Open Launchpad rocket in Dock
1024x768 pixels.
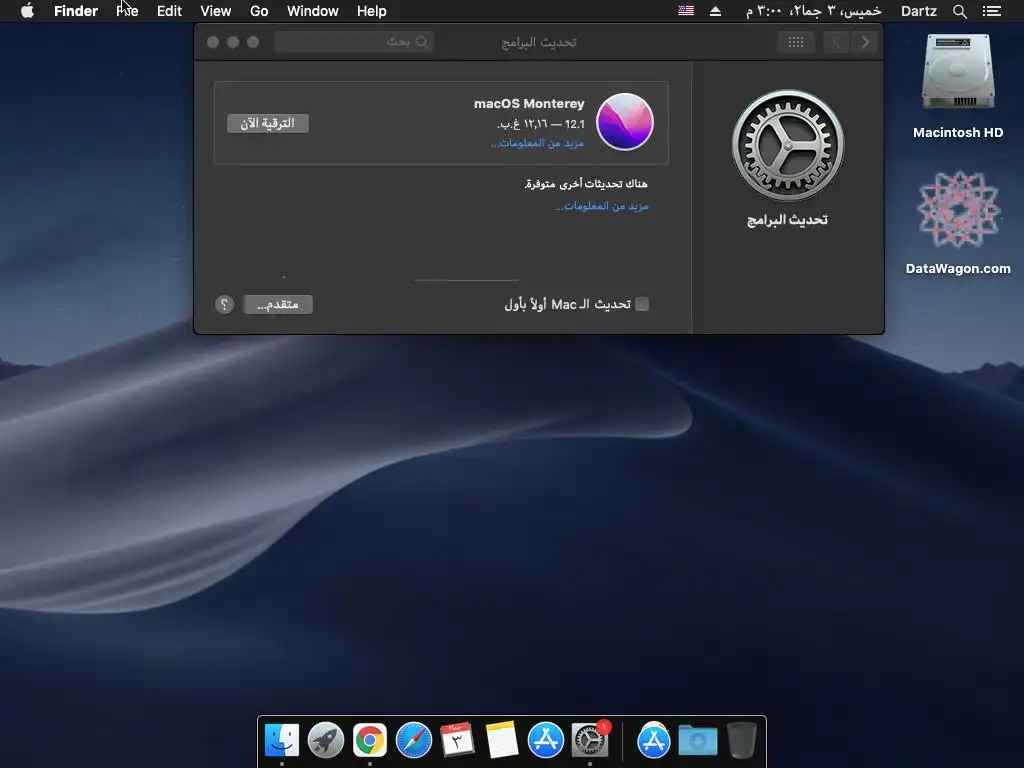click(326, 741)
